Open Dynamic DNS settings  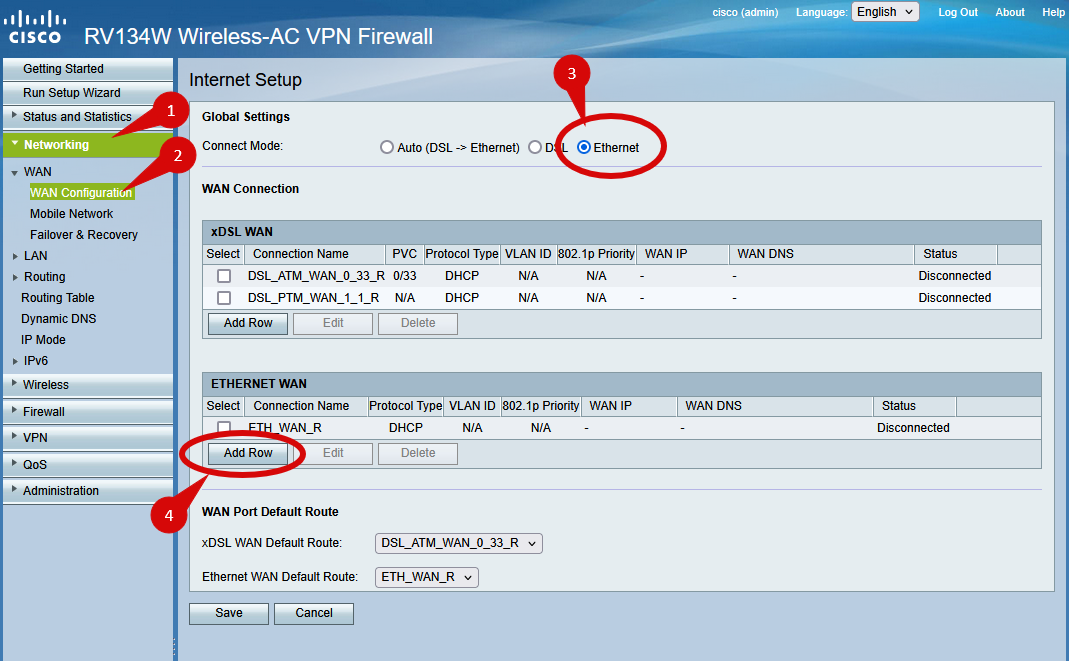[x=59, y=319]
